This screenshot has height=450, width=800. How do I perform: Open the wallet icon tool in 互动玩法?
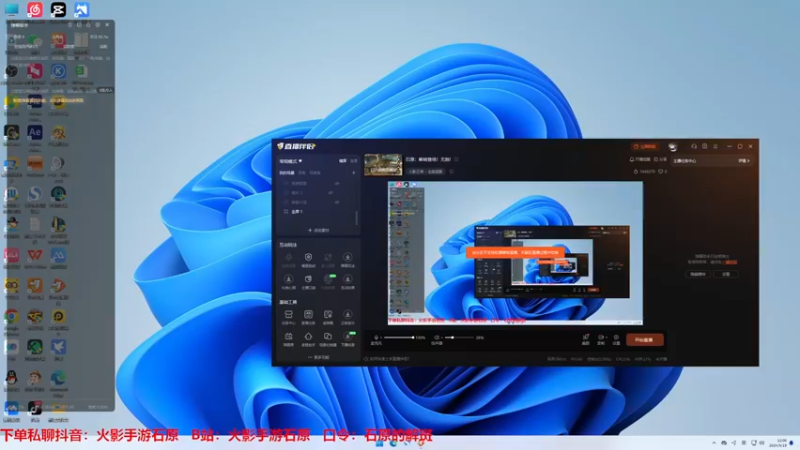point(308,281)
